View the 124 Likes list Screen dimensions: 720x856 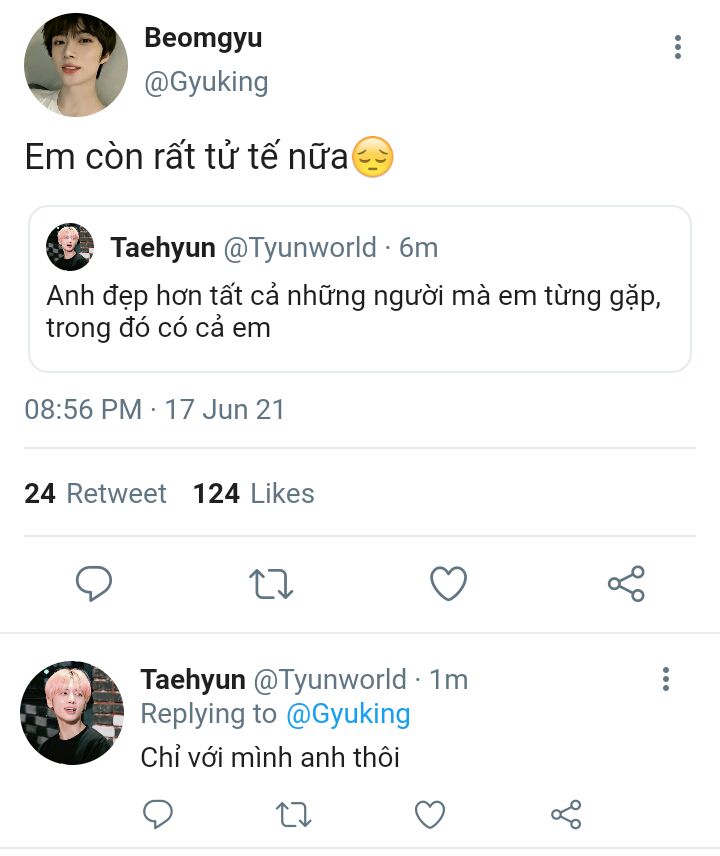pos(254,493)
